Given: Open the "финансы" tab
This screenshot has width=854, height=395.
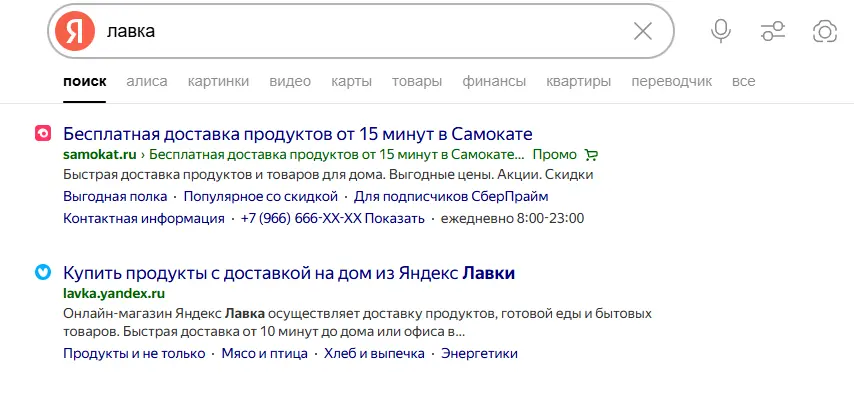Looking at the screenshot, I should point(494,82).
